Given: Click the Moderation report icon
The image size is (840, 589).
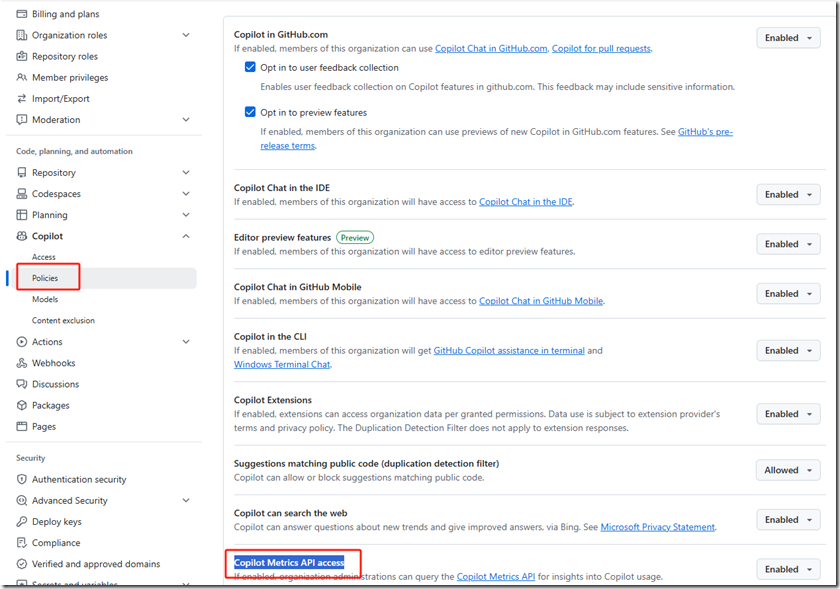Looking at the screenshot, I should pos(21,120).
